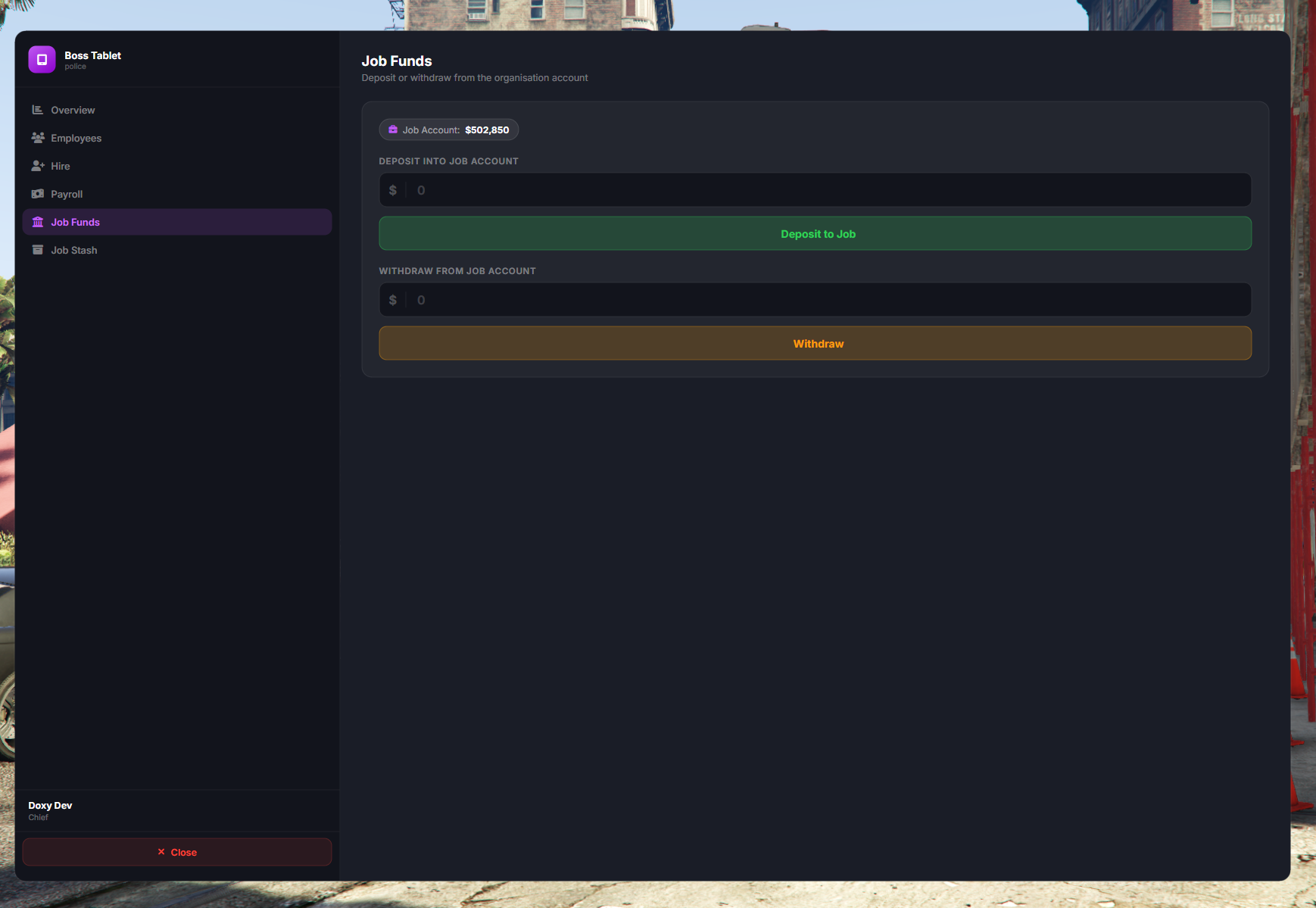
Task: Click the 'Withdraw from Job Account' label
Action: pyautogui.click(x=457, y=271)
